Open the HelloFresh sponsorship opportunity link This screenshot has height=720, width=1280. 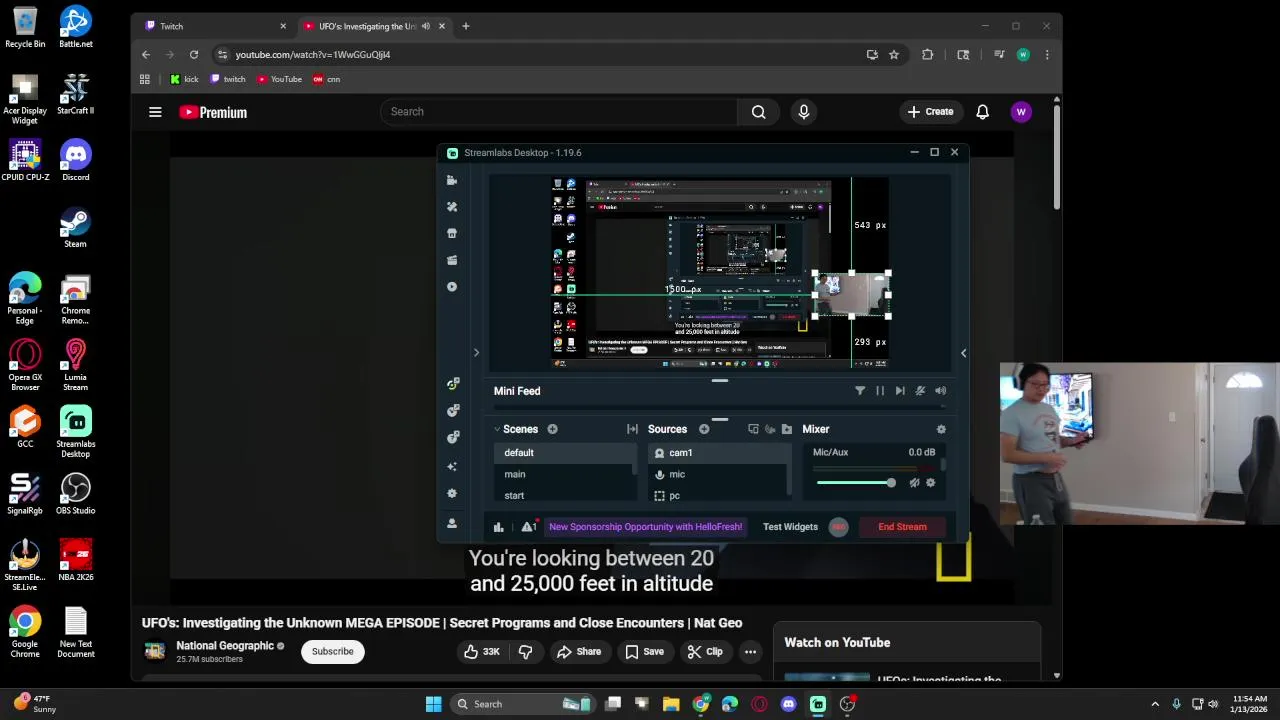point(645,527)
